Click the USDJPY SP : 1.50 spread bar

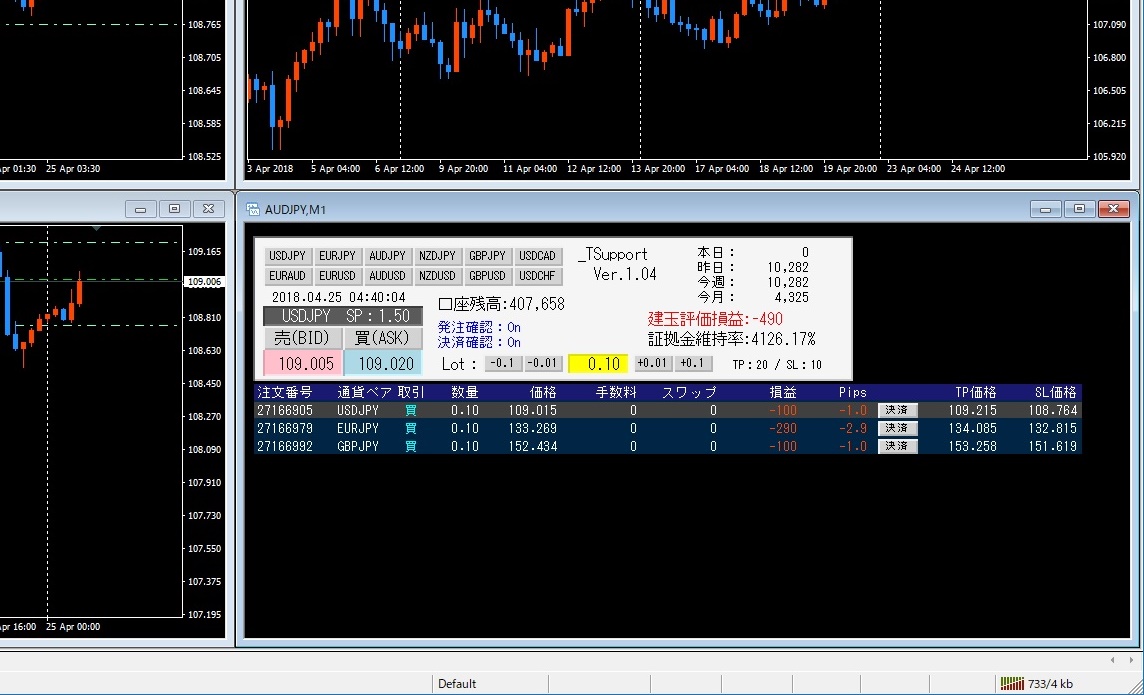[x=343, y=316]
